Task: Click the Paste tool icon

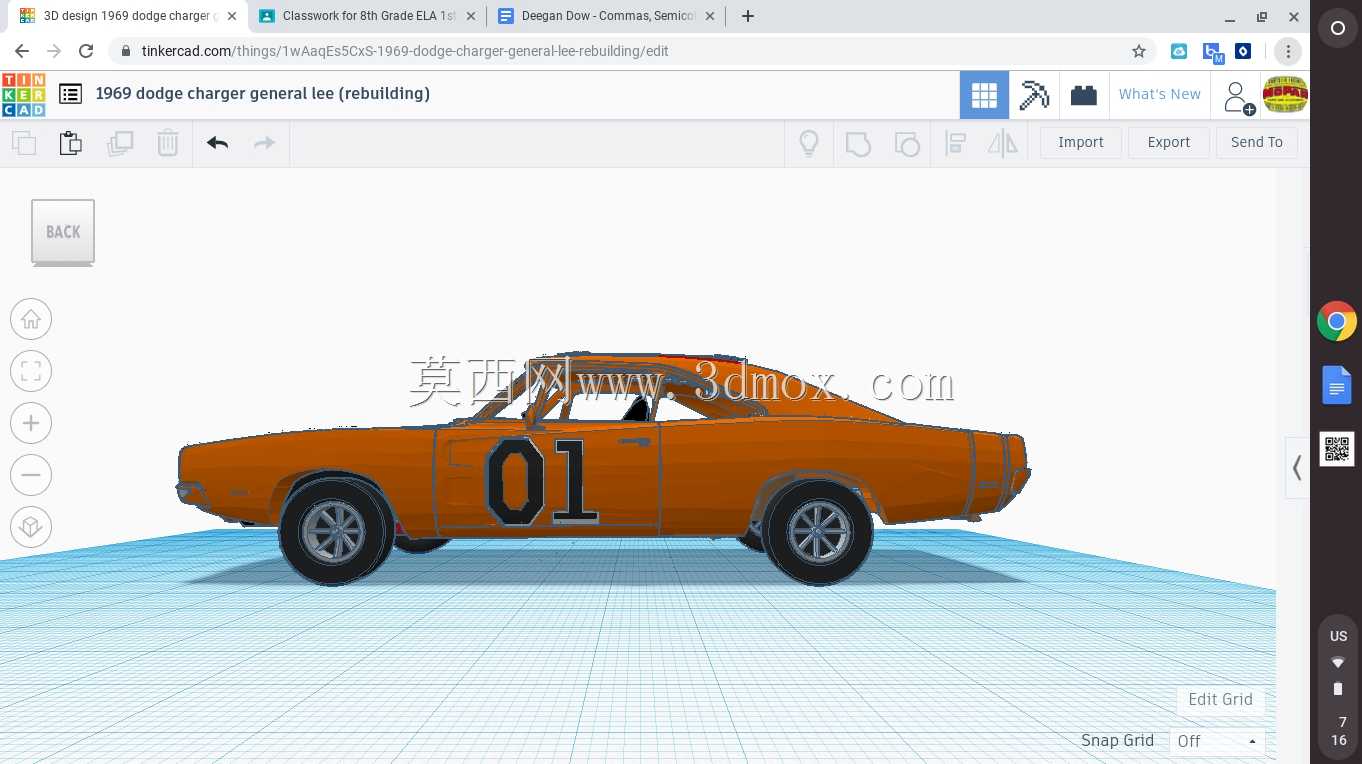Action: click(x=71, y=143)
